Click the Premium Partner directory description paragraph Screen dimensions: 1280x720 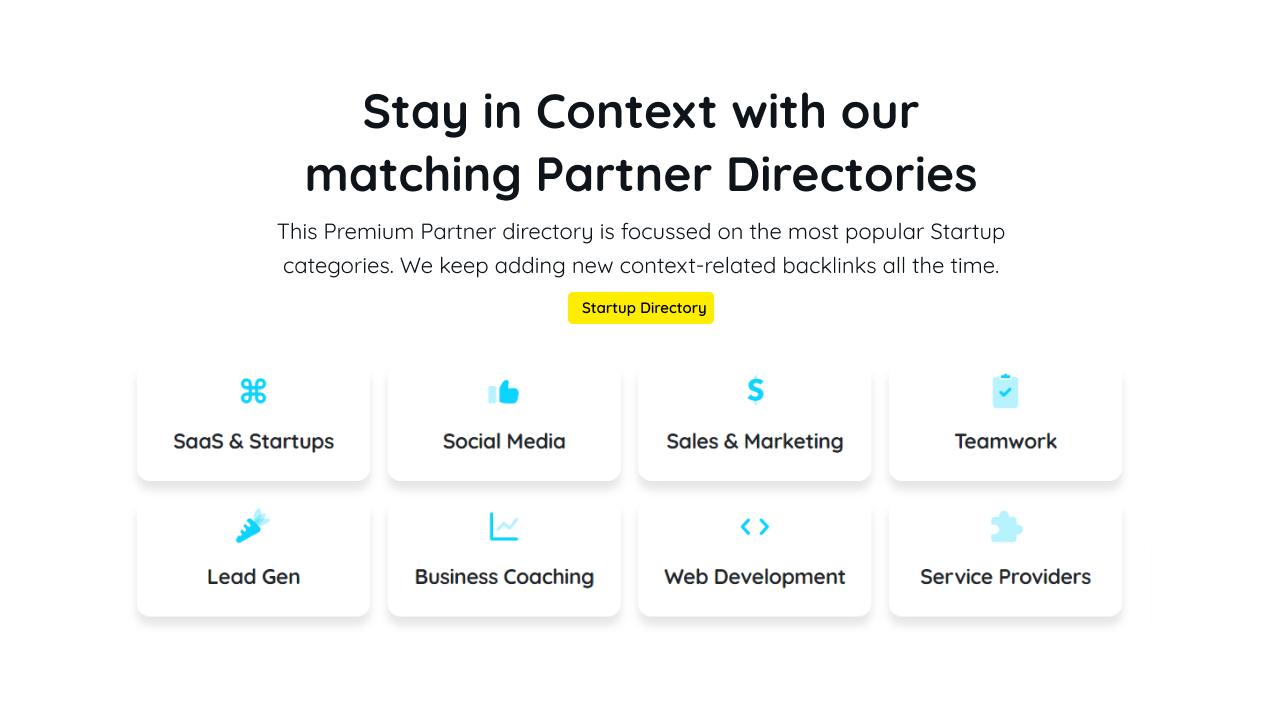tap(640, 249)
